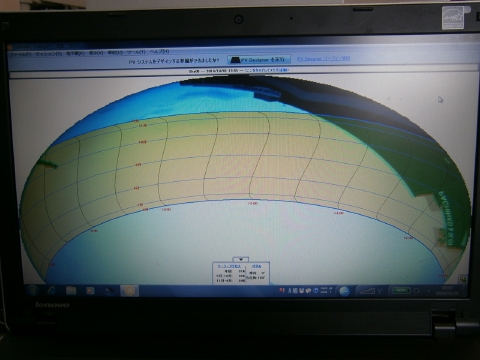Open the ツール (Tools) menu
Image resolution: width=480 pixels, height=360 pixels.
click(136, 52)
